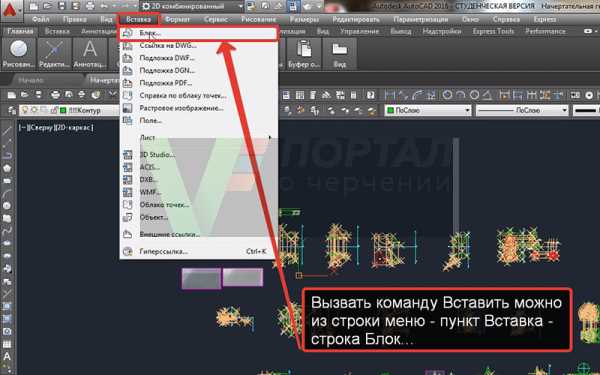
Task: Select the Spline tool in left toolbar
Action: click(7, 231)
